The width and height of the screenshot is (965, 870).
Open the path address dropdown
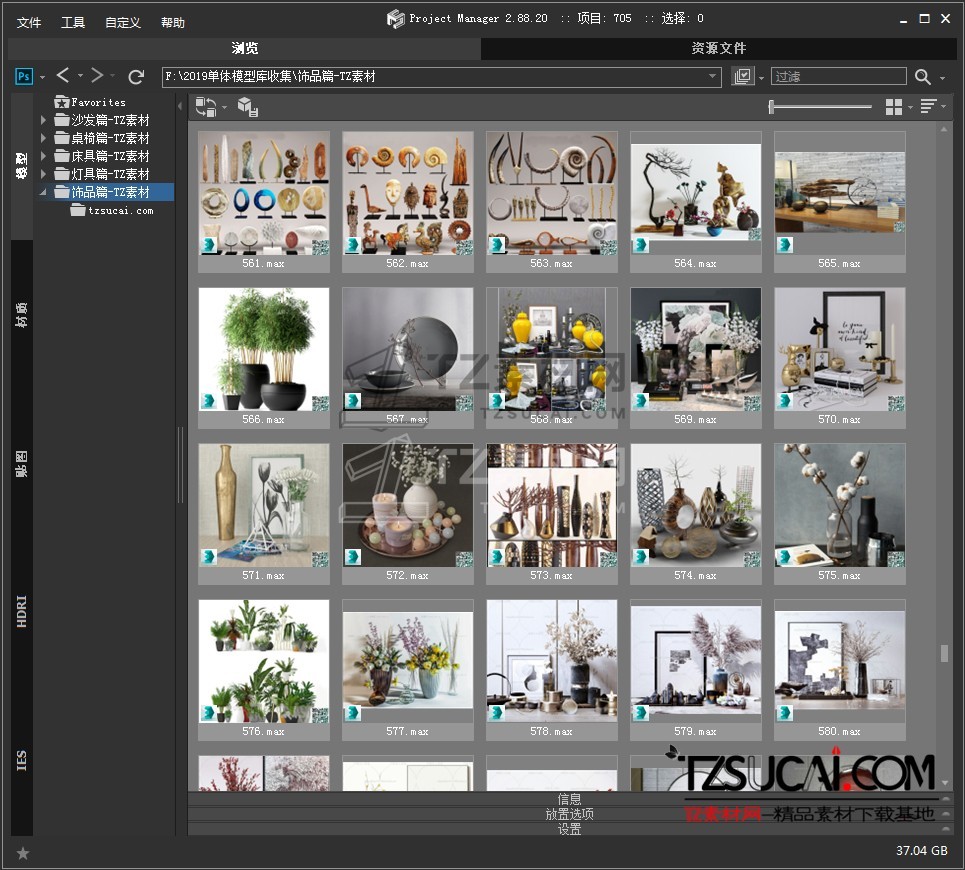(x=712, y=77)
